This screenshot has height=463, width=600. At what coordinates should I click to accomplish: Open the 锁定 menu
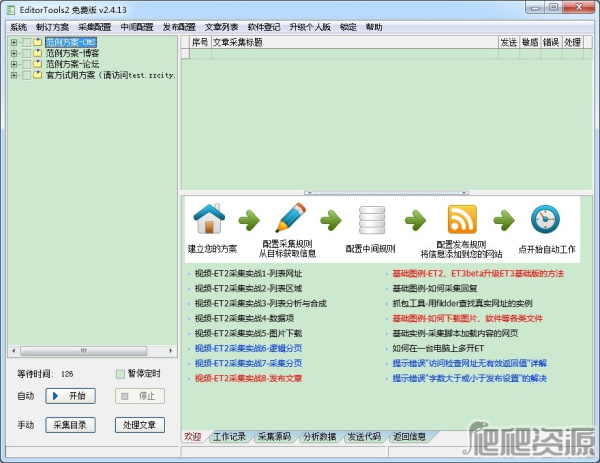(348, 27)
